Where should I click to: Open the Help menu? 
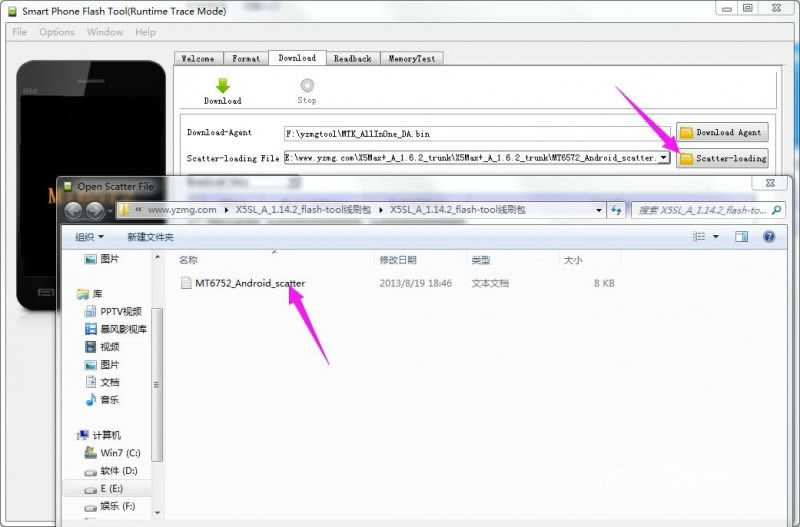point(145,32)
